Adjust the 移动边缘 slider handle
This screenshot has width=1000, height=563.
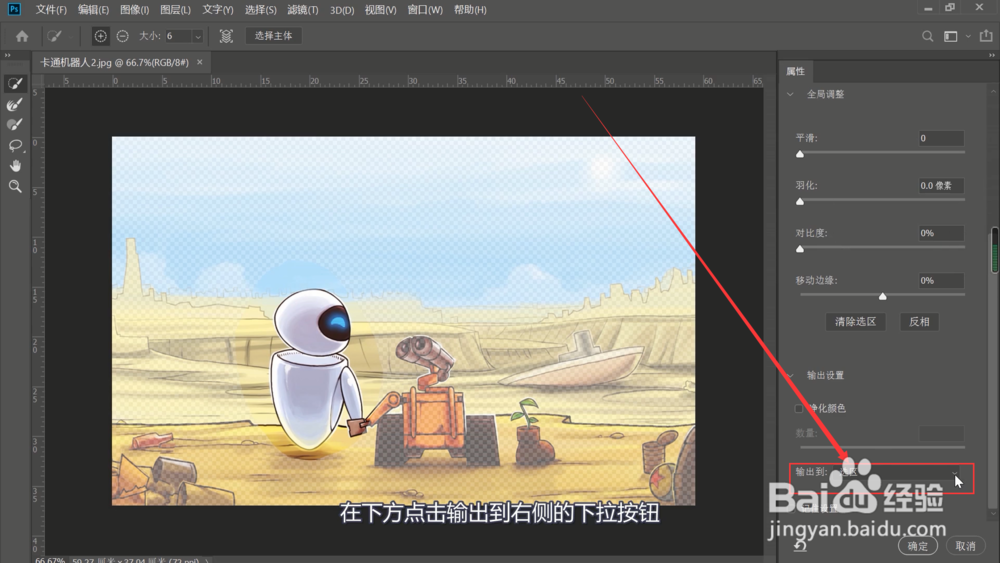[883, 296]
